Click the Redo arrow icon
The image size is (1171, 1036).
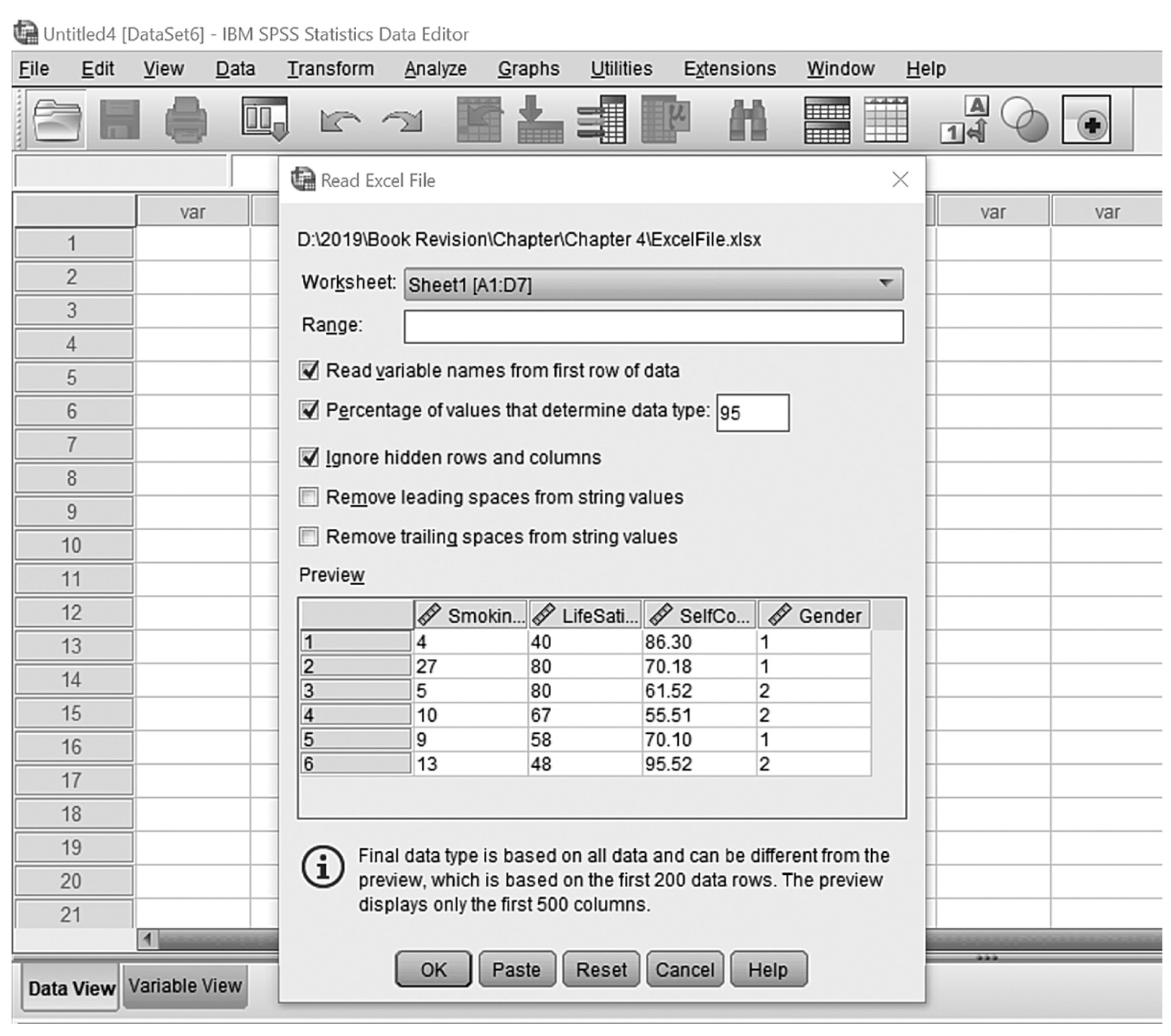pos(402,121)
